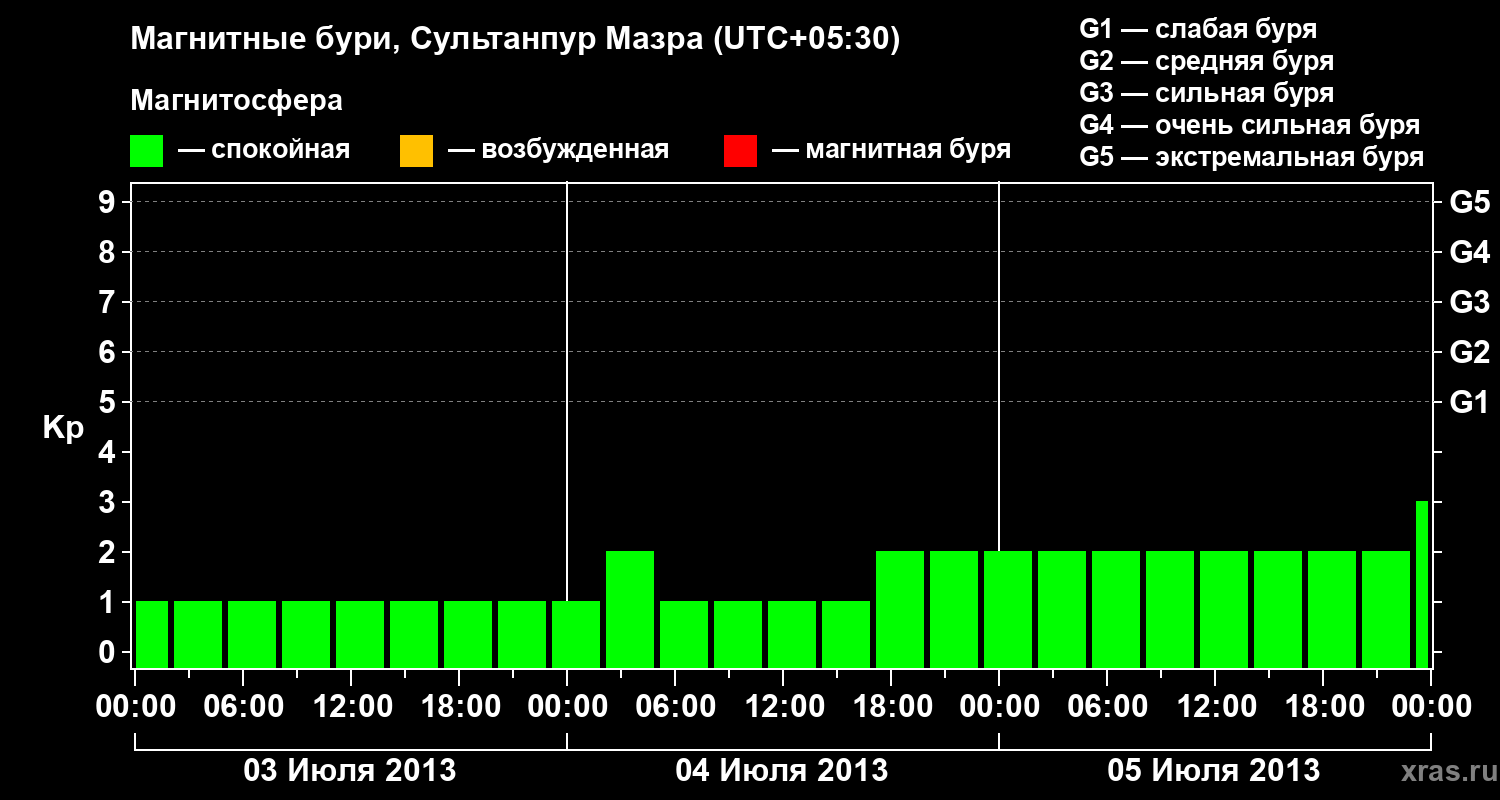
Task: Click the 'G1 — слабая буря' description
Action: 1198,29
